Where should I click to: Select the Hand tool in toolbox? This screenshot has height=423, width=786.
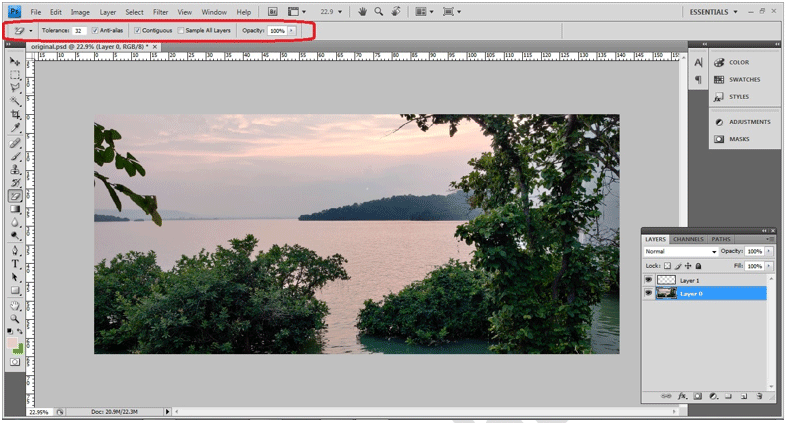point(15,306)
